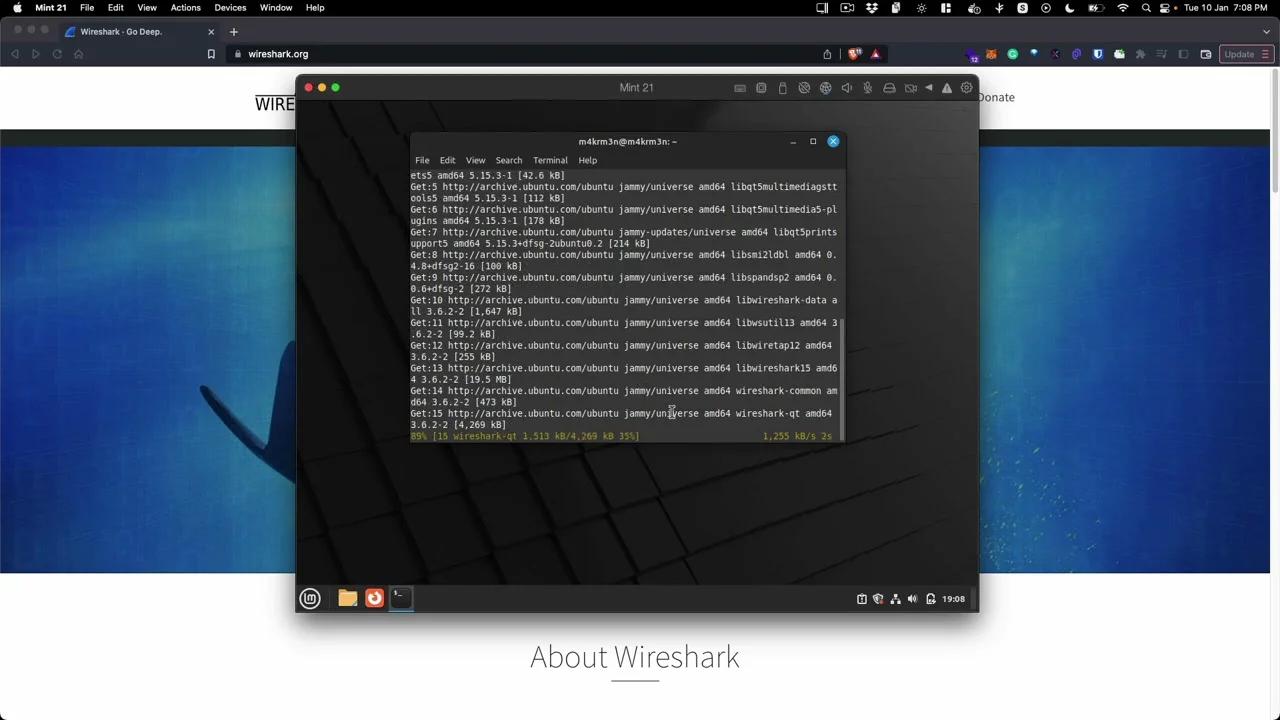Adjust Mint volume via taskbar speaker icon
The height and width of the screenshot is (720, 1280).
[912, 599]
